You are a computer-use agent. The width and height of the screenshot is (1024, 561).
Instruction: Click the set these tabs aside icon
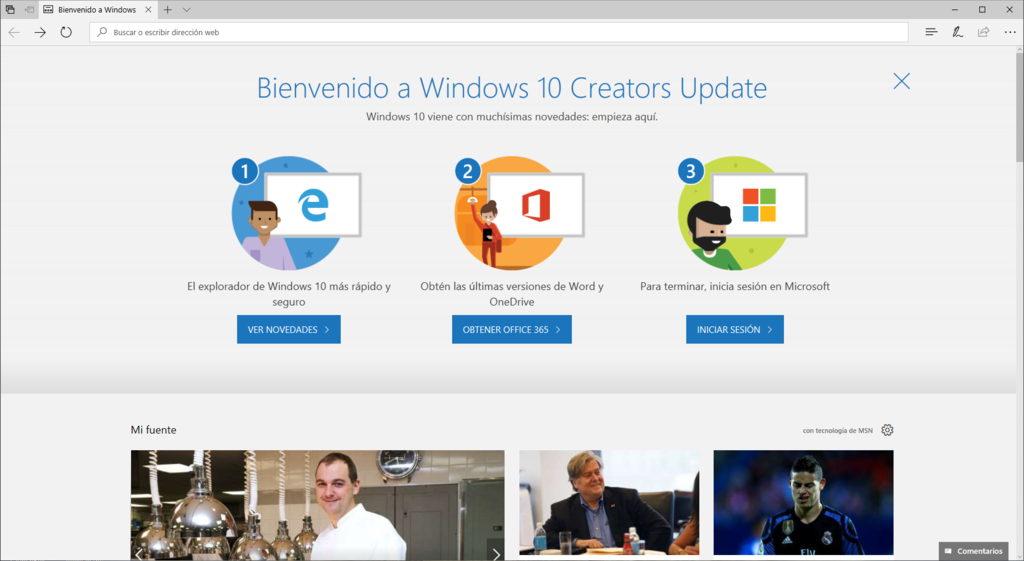pos(29,9)
